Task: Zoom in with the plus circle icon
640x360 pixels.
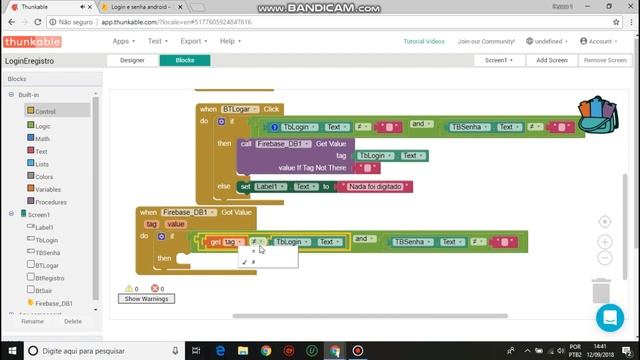Action: pos(605,242)
